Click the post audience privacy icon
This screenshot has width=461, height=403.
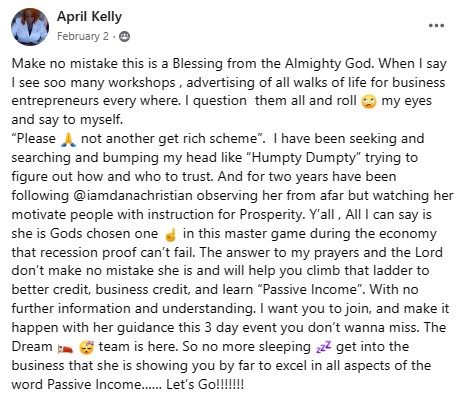tap(124, 36)
